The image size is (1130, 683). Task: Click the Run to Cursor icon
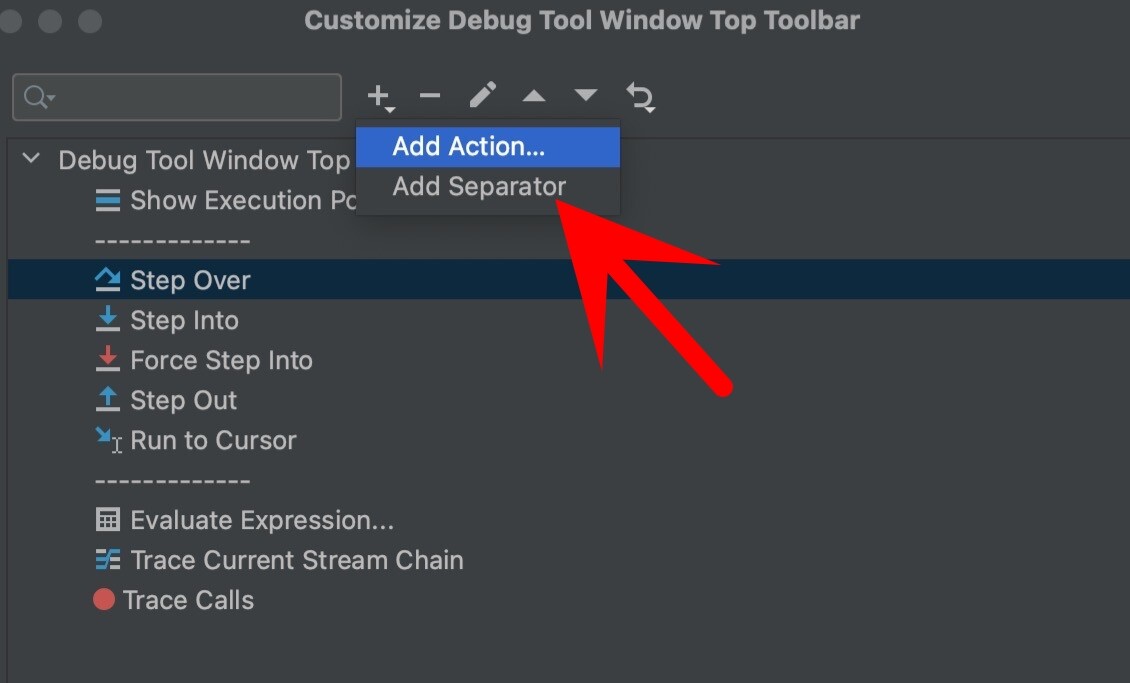107,440
